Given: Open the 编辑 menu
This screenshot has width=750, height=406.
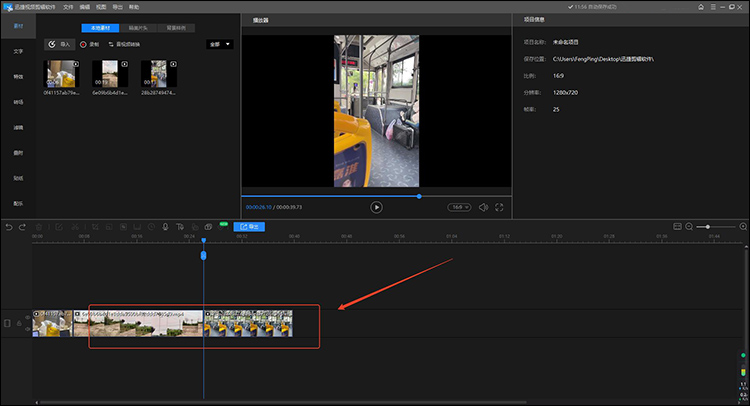Looking at the screenshot, I should click(x=85, y=7).
